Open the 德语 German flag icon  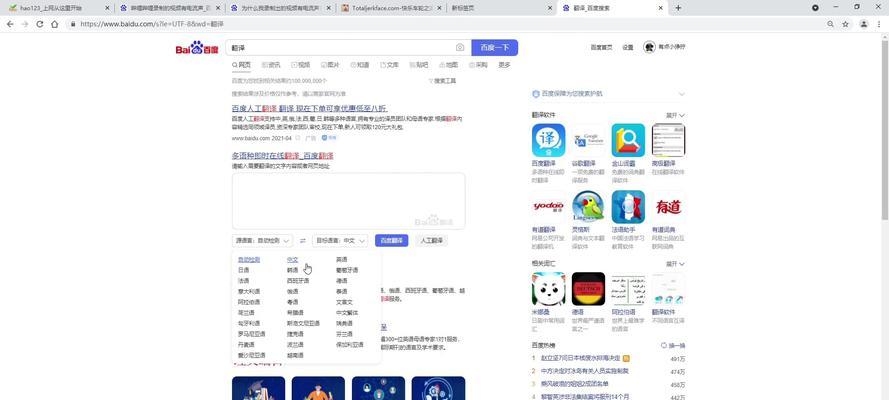coord(588,289)
